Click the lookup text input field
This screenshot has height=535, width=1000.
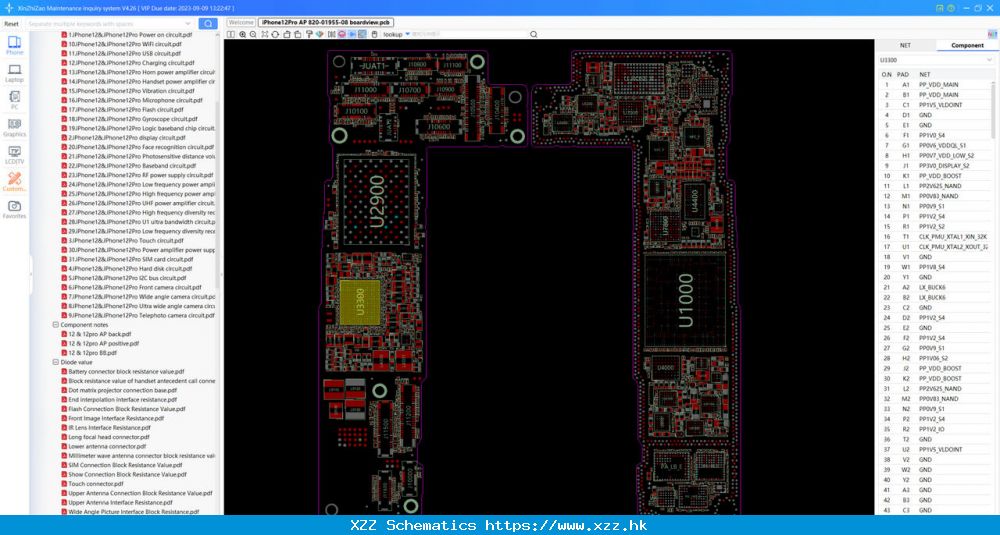471,34
